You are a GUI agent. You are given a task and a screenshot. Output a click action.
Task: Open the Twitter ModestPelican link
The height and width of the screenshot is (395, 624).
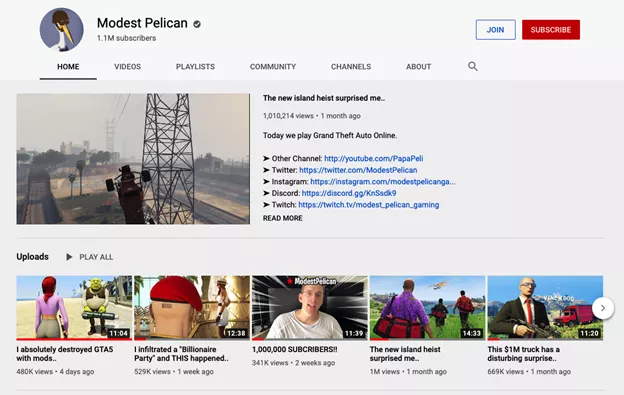point(358,170)
